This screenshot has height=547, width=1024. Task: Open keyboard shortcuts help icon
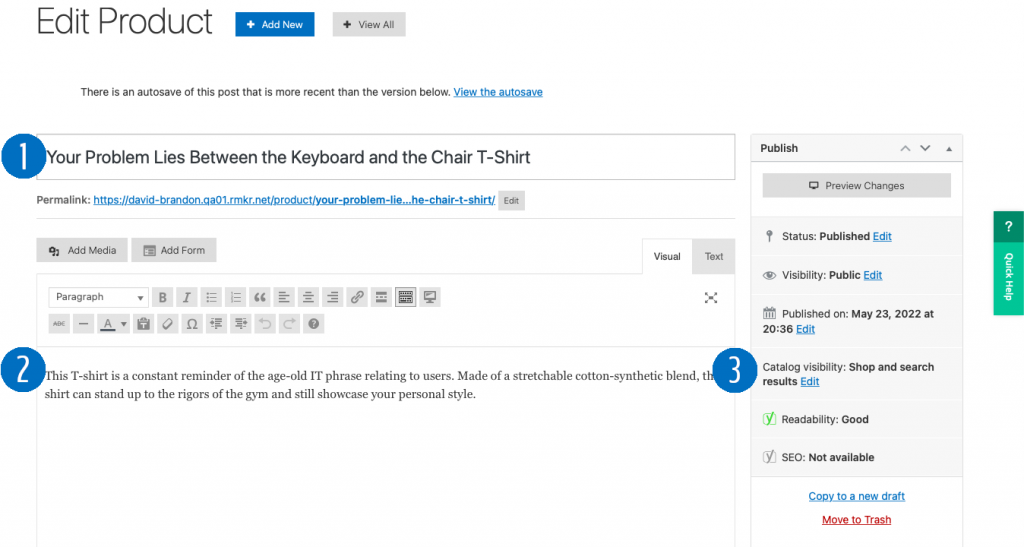314,324
